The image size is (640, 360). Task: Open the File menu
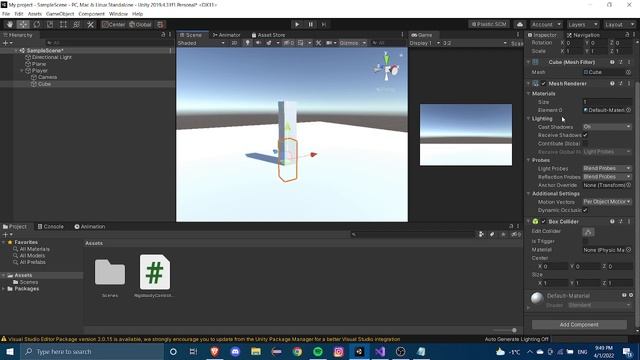point(6,14)
